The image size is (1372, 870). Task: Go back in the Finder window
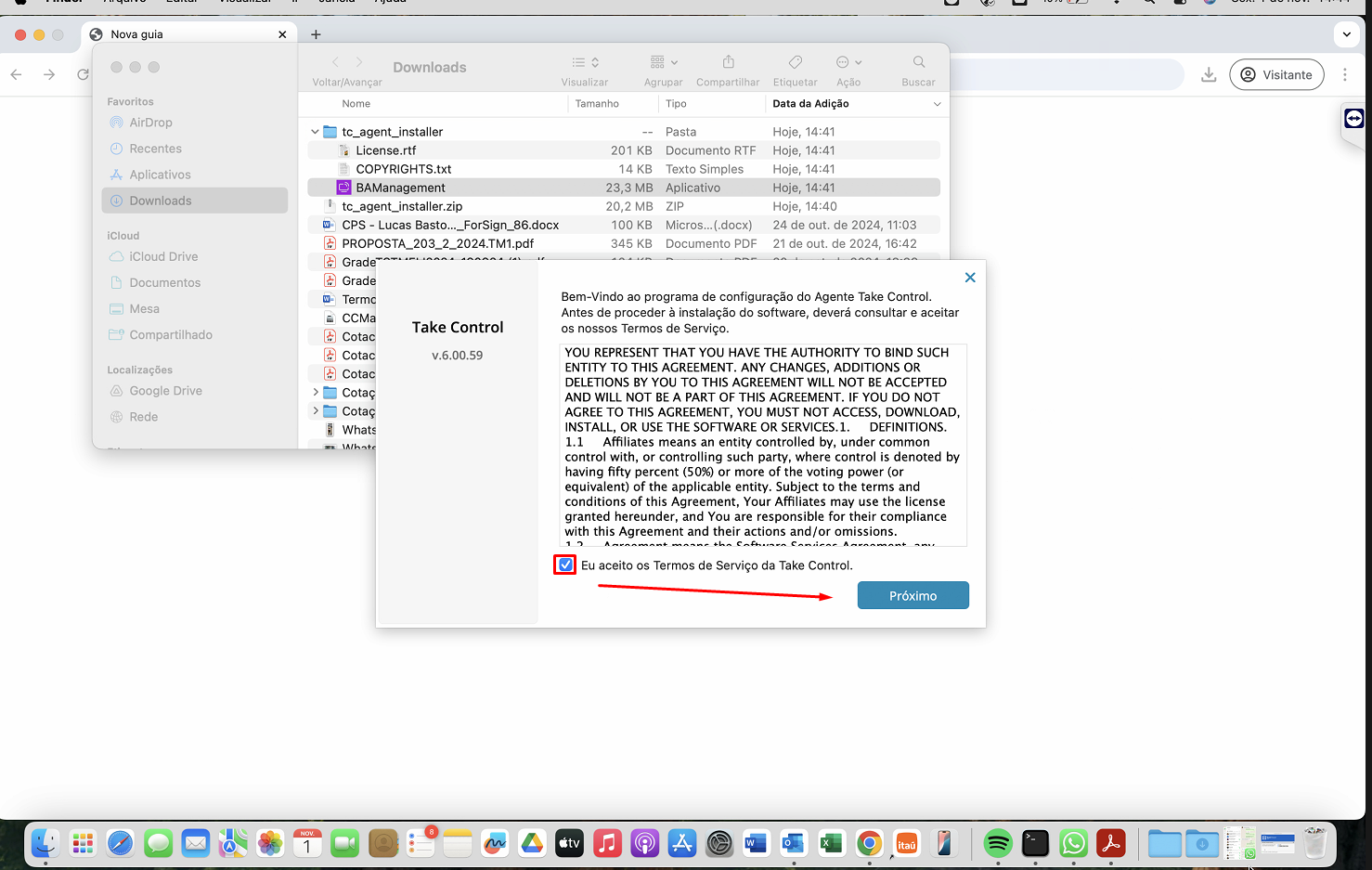click(x=336, y=62)
